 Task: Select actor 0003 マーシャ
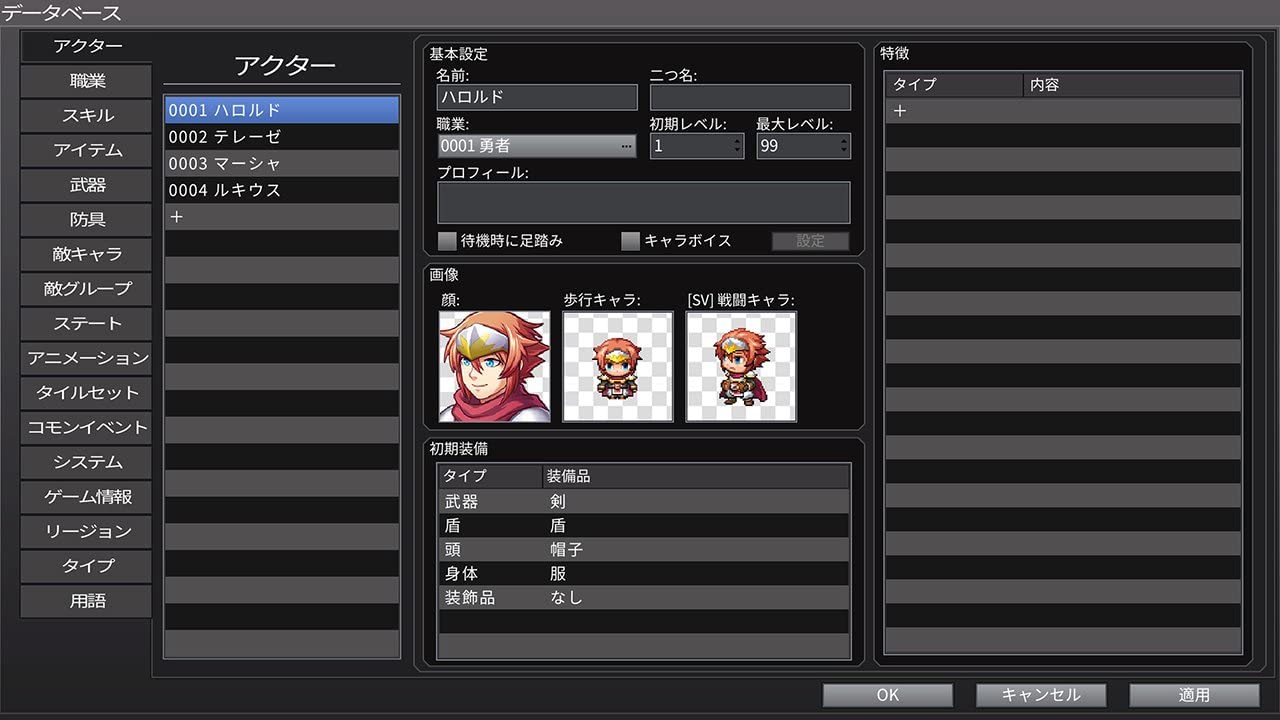point(282,163)
